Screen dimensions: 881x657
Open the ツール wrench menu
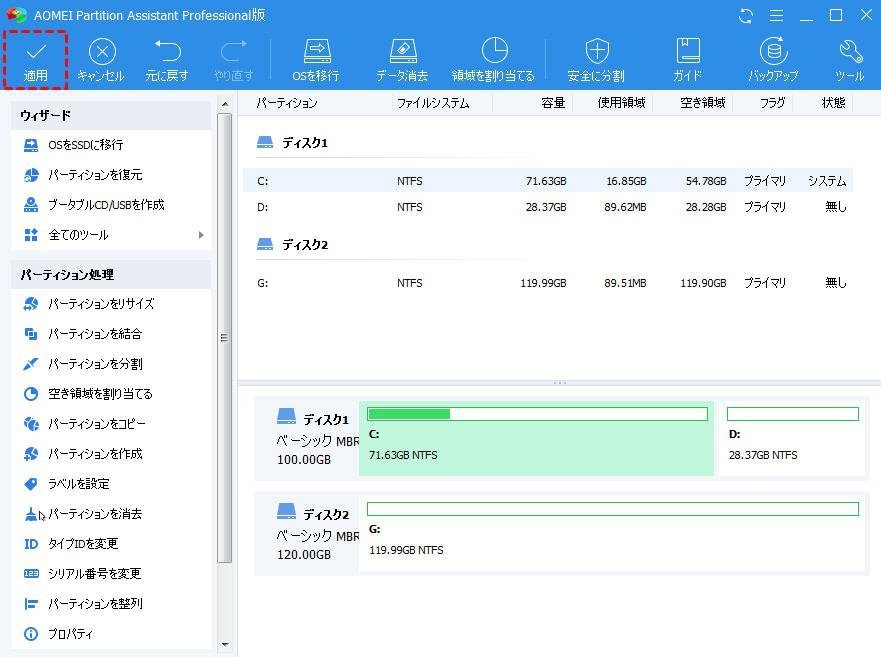850,60
